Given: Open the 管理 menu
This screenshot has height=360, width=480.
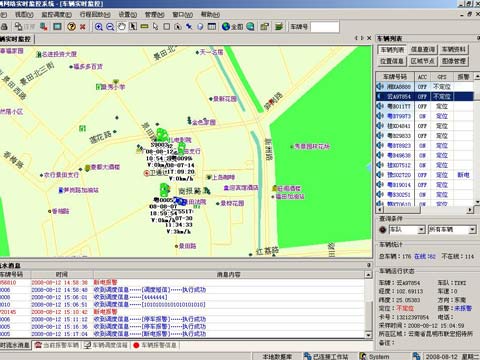Looking at the screenshot, I should [155, 15].
